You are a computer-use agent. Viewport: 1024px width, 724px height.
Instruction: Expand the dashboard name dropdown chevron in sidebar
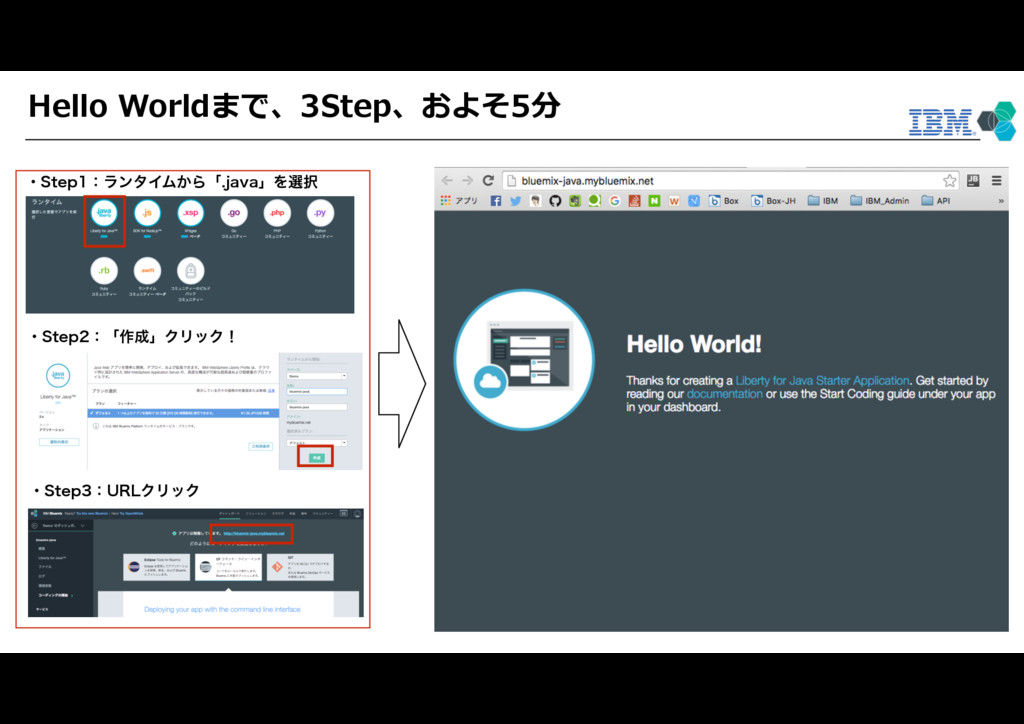tap(82, 526)
